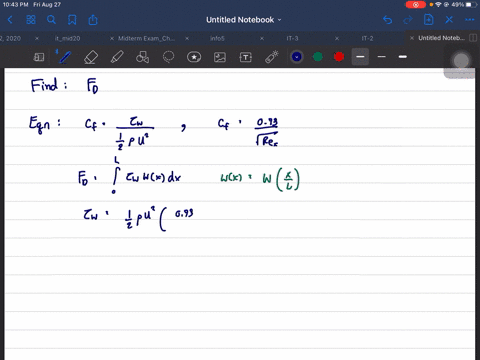Open the search tool
This screenshot has width=480, height=360.
pyautogui.click(x=51, y=20)
